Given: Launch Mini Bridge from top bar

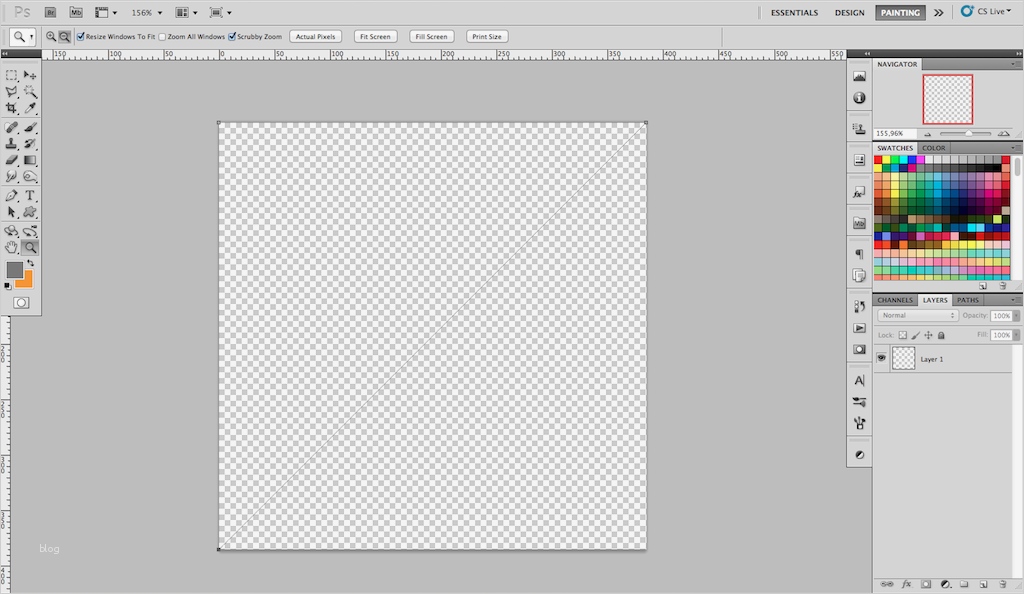Looking at the screenshot, I should pos(76,12).
